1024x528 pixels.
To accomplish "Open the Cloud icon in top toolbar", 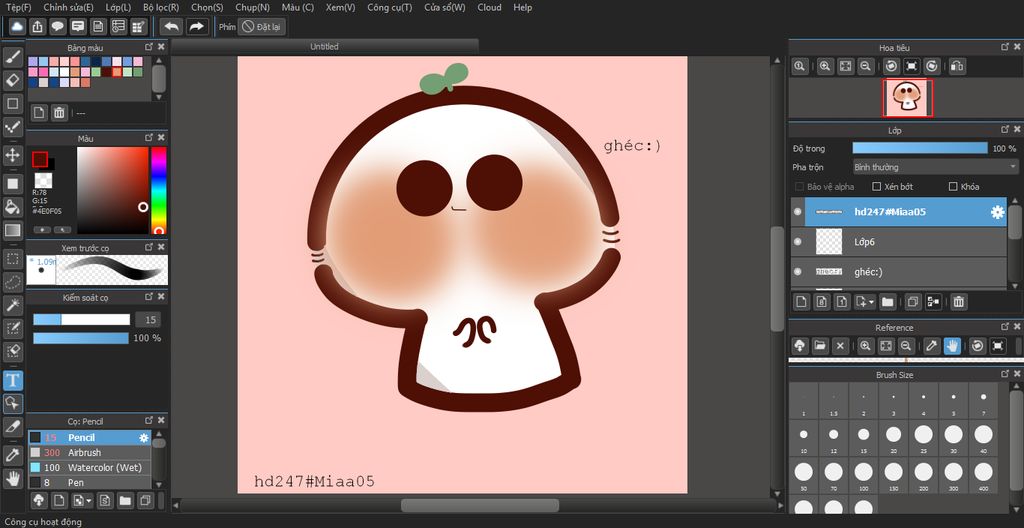I will pos(18,27).
